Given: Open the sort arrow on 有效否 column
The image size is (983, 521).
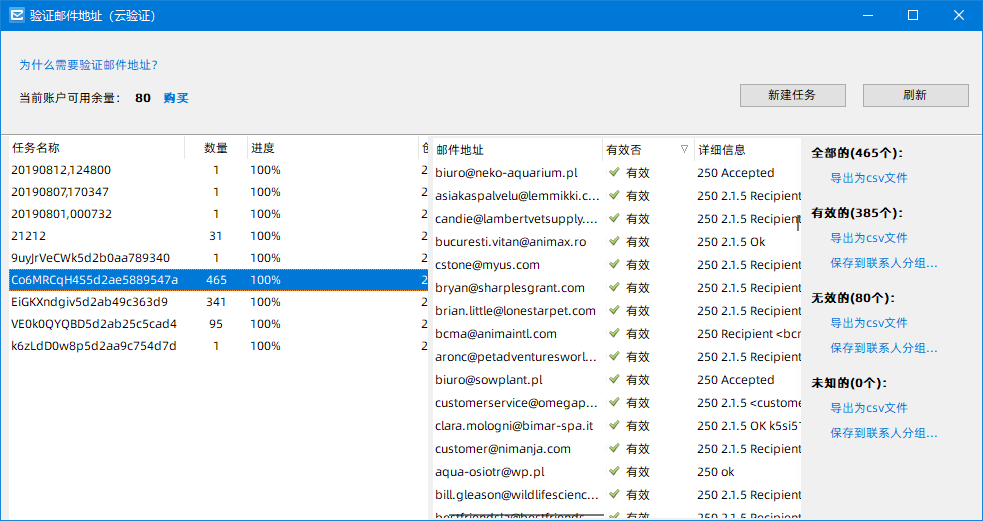Looking at the screenshot, I should point(684,150).
